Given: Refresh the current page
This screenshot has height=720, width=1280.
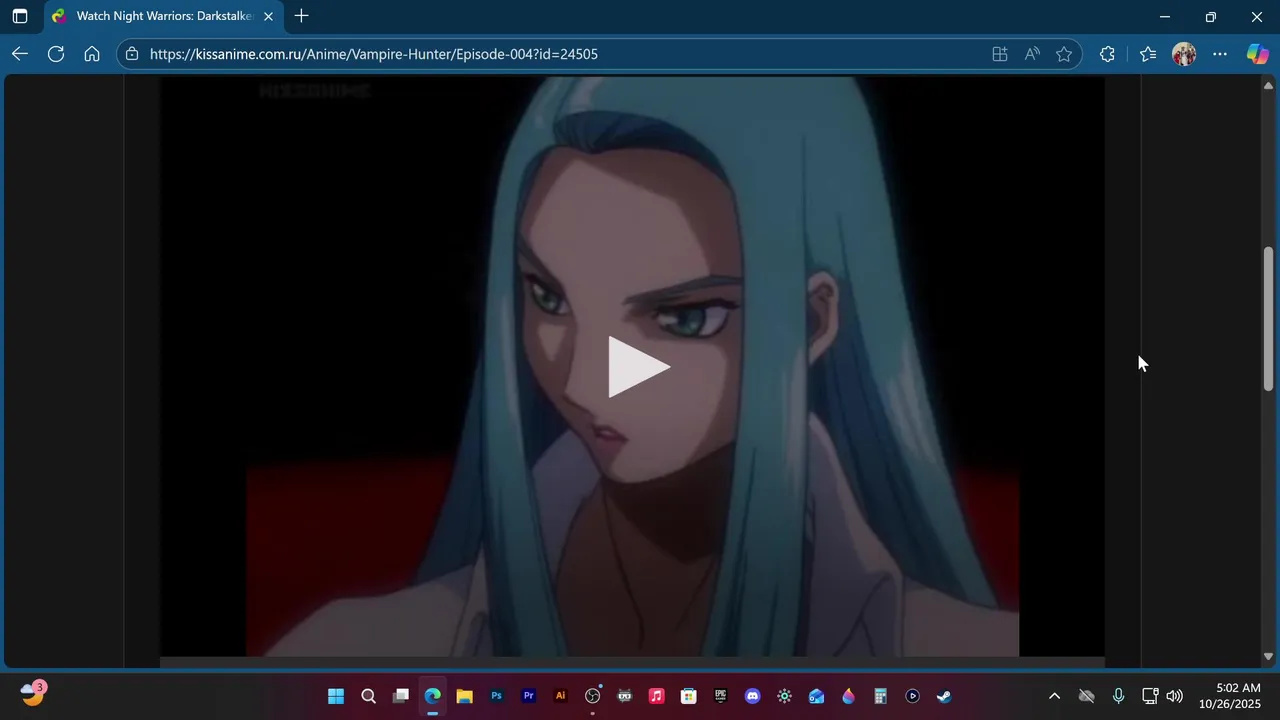Looking at the screenshot, I should 56,54.
